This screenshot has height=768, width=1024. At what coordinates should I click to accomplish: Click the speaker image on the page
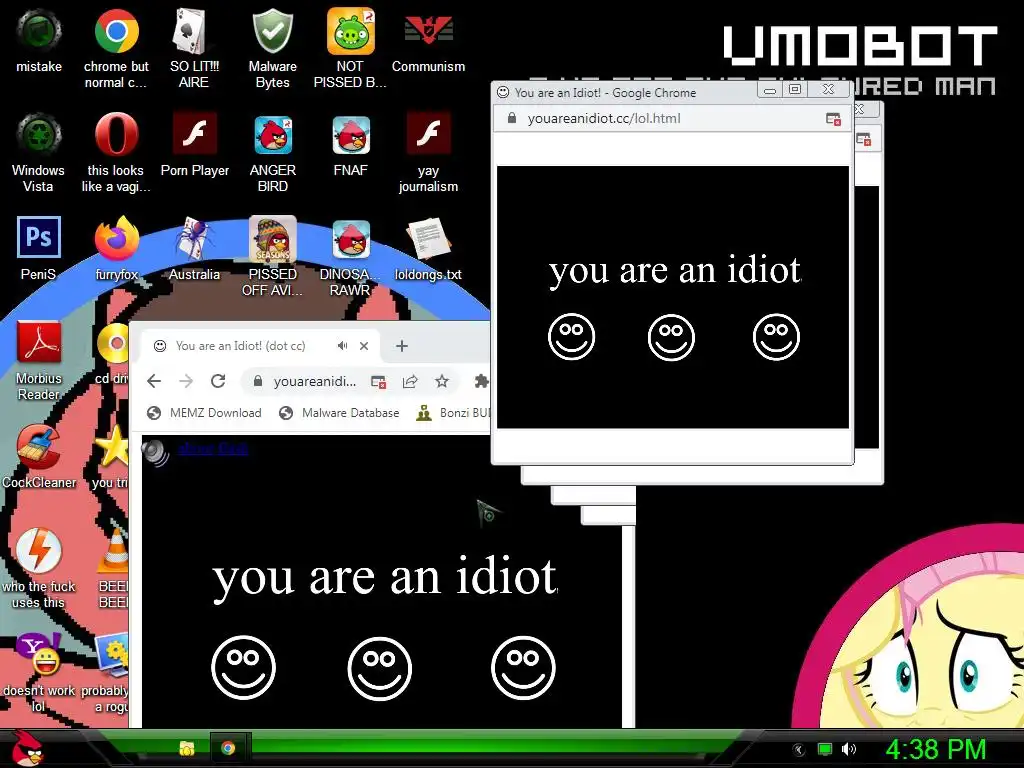(x=155, y=452)
